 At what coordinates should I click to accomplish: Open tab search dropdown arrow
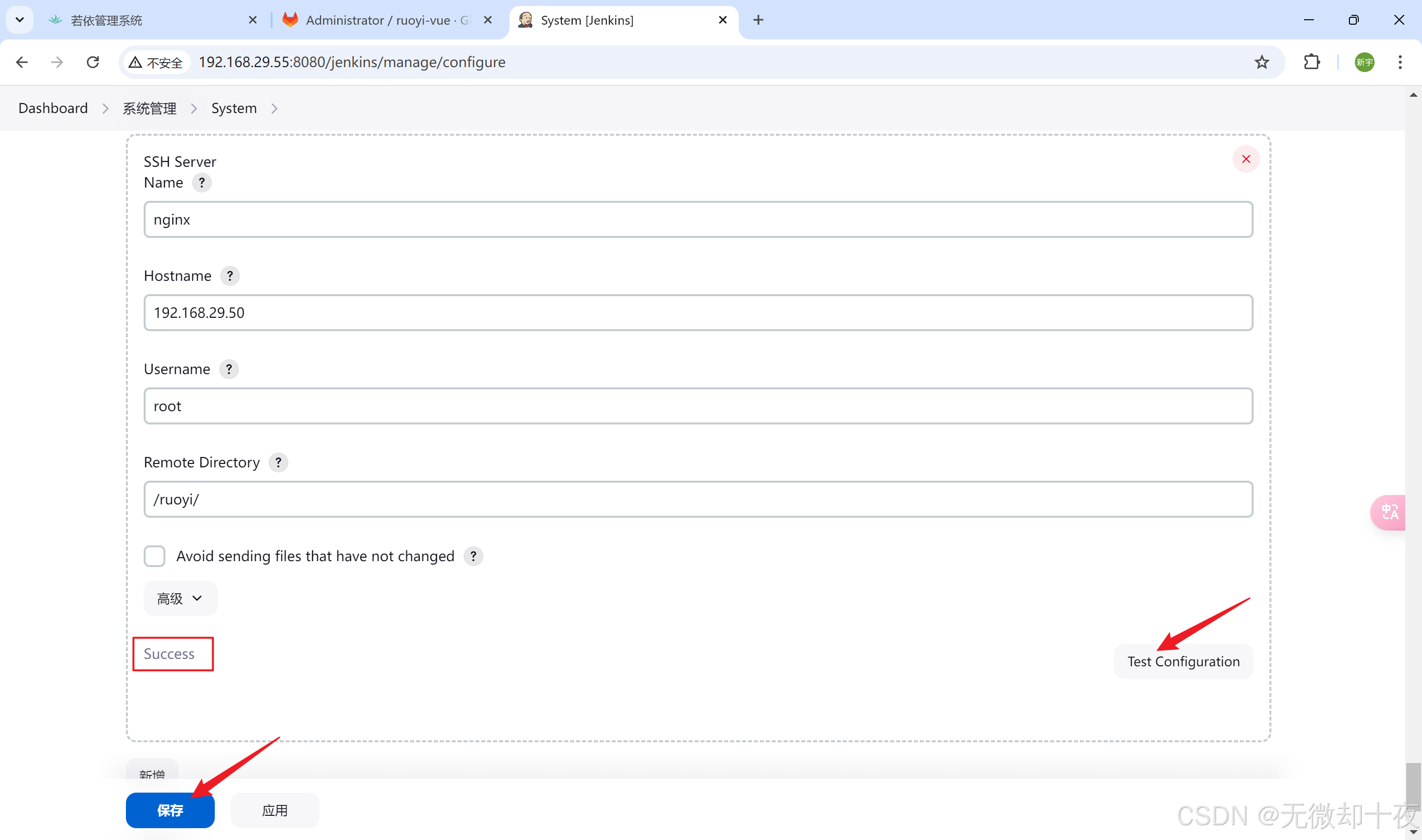point(20,20)
